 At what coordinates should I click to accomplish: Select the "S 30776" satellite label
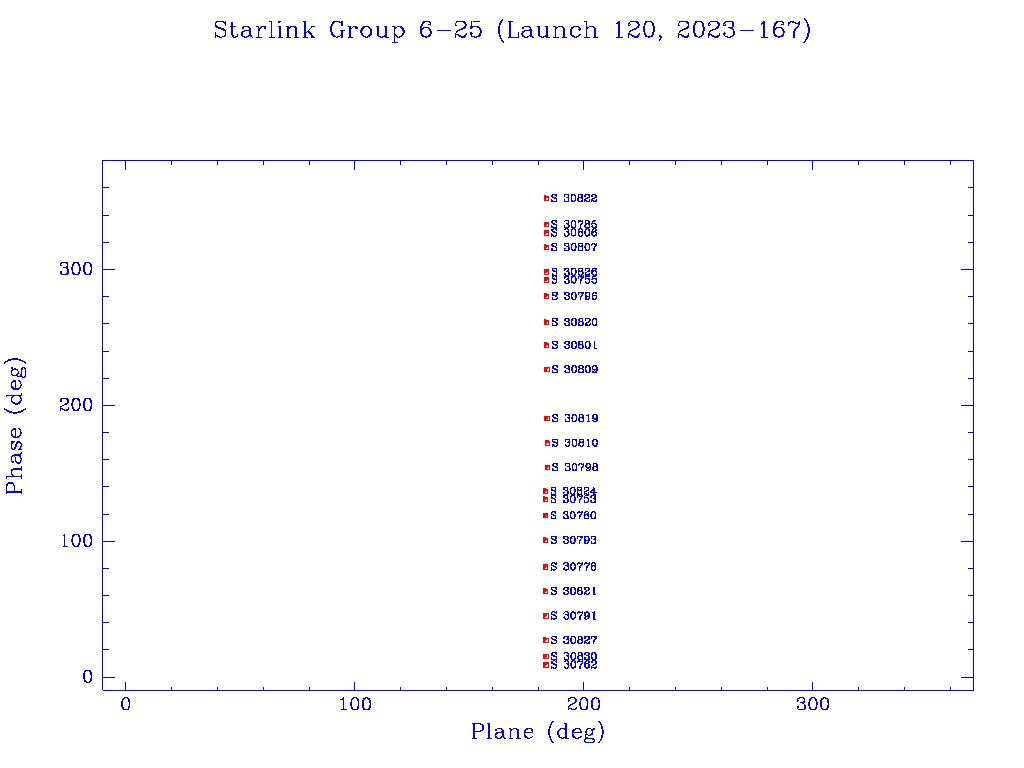tap(573, 567)
